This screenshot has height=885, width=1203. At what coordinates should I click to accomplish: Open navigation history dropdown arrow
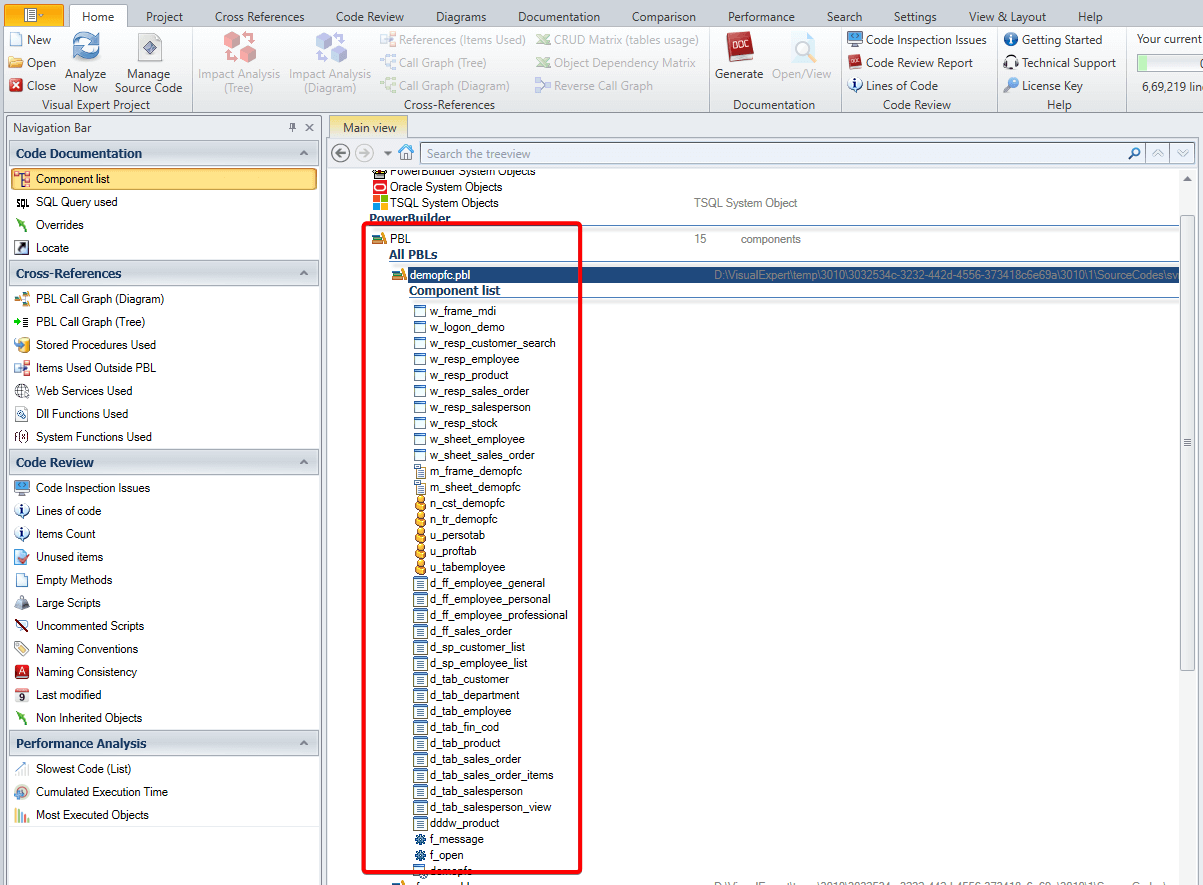[x=388, y=153]
